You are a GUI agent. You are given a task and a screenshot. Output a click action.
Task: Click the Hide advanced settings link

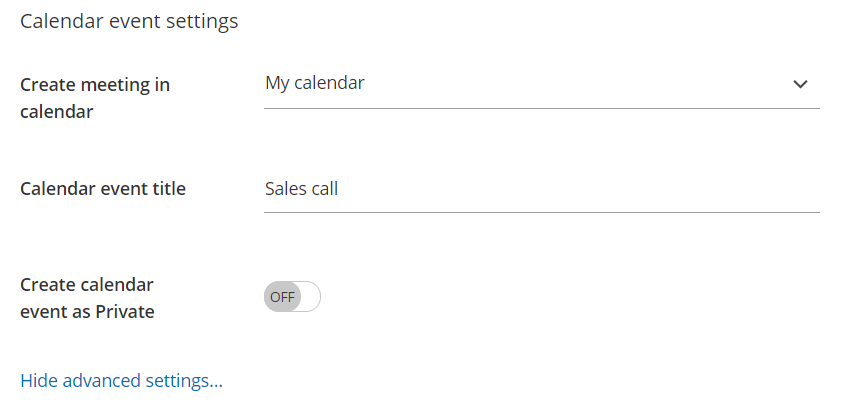(x=121, y=380)
